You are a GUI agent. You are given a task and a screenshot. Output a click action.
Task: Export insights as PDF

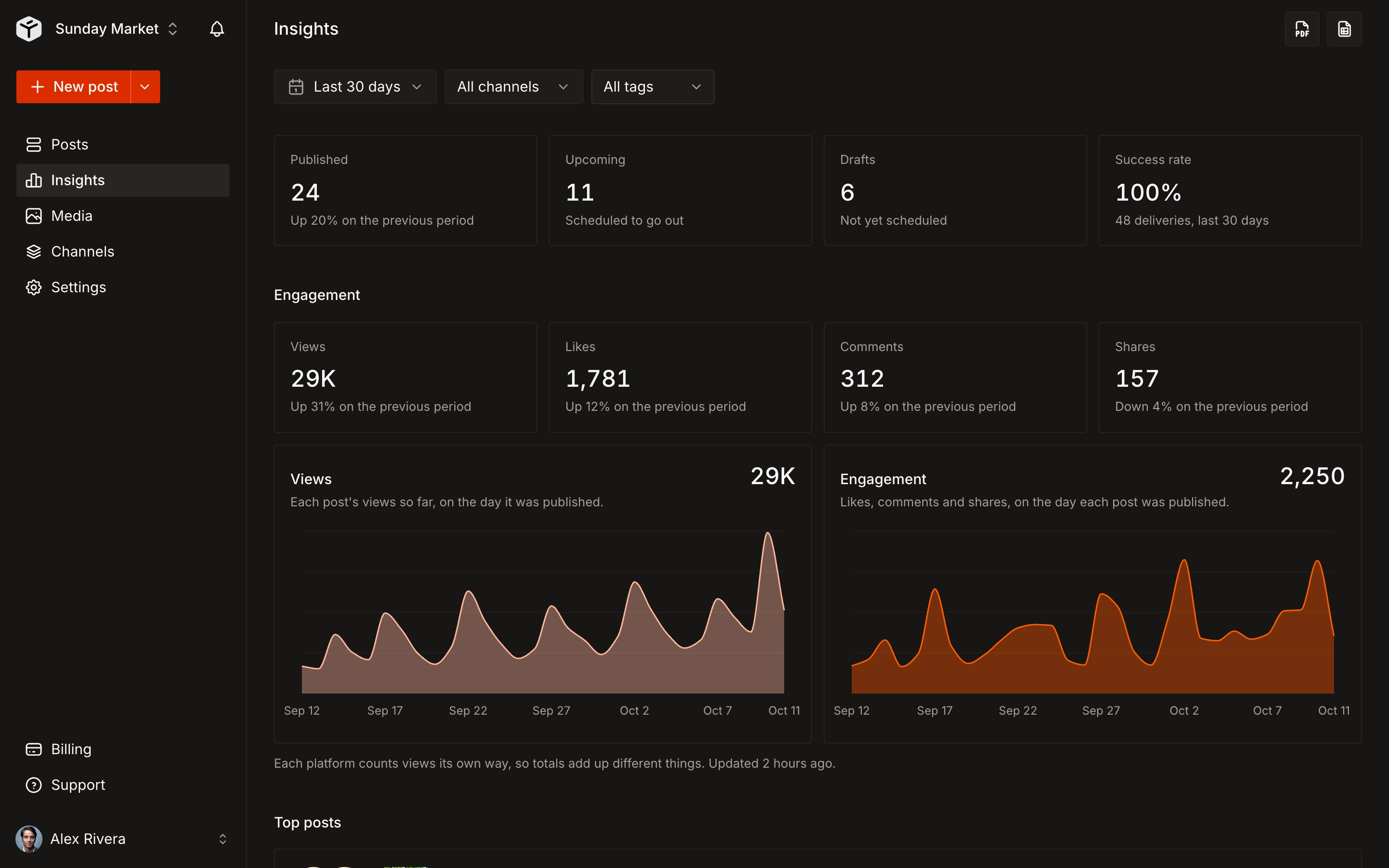1302,29
